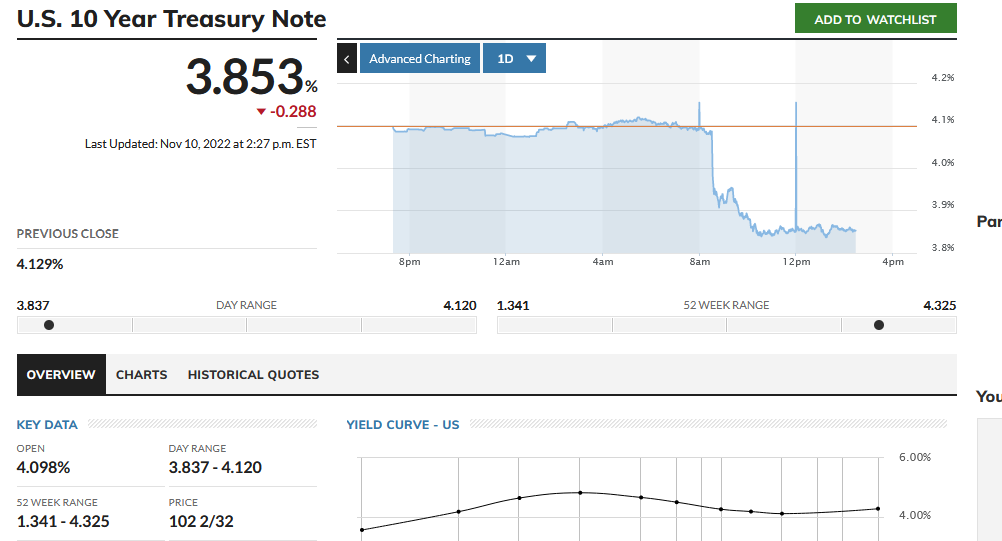Open Advanced Charting
Viewport: 1002px width, 541px height.
(420, 59)
